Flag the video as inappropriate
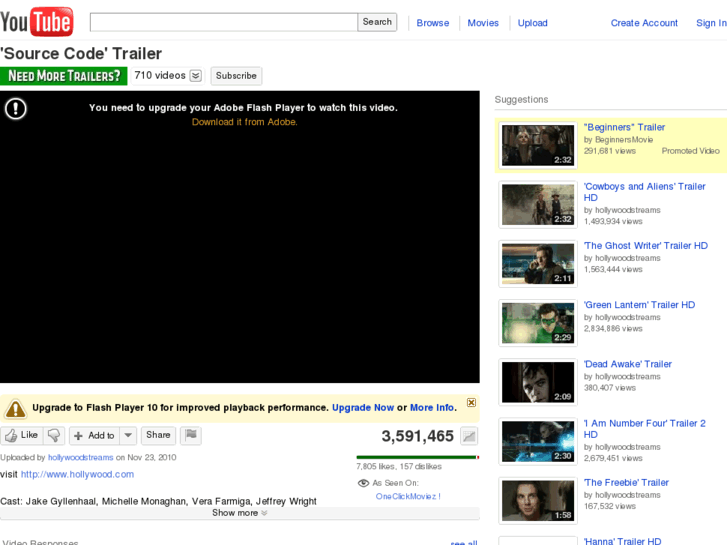 point(191,435)
